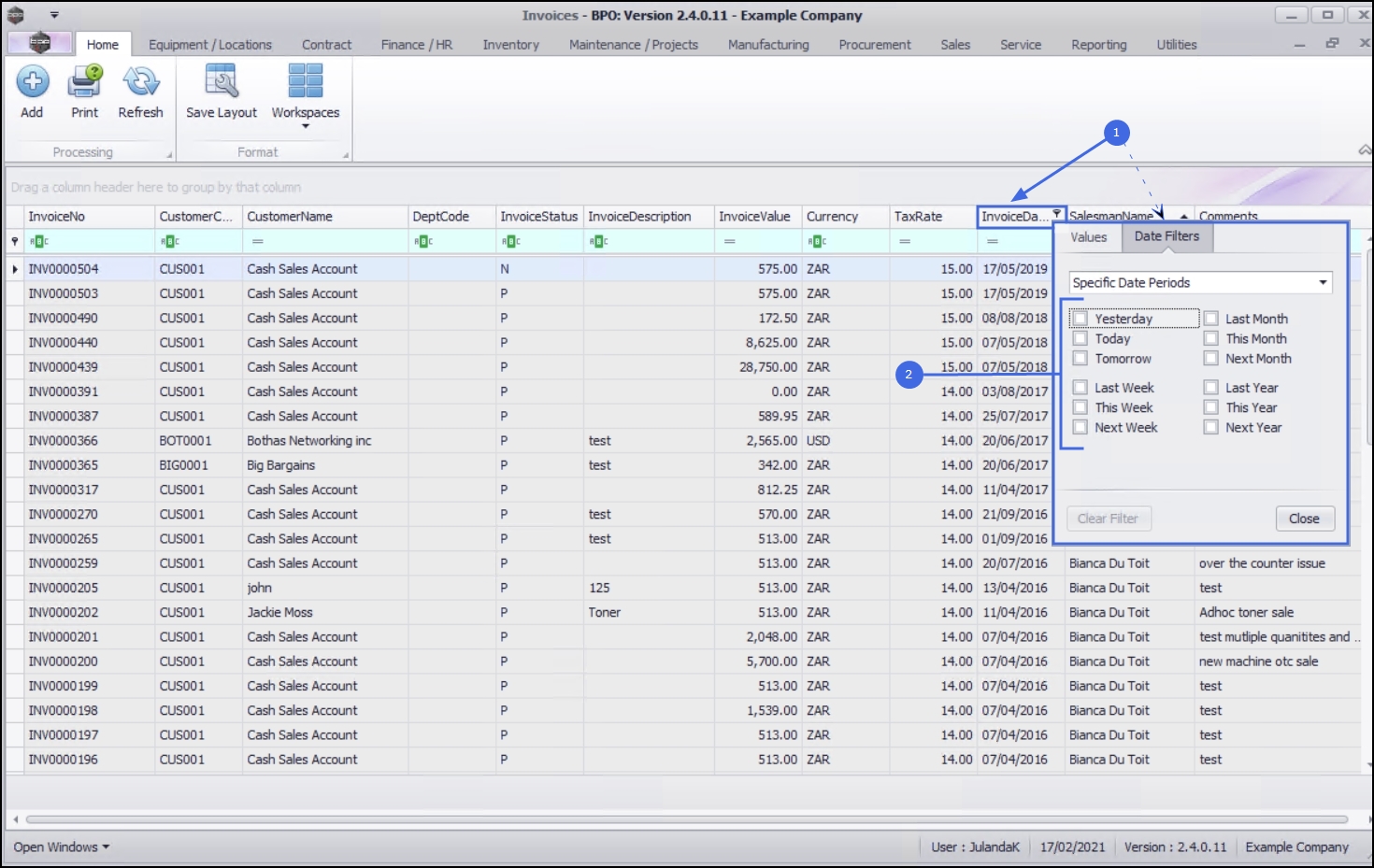1374x868 pixels.
Task: Click the Close button in filter popup
Action: [1305, 519]
